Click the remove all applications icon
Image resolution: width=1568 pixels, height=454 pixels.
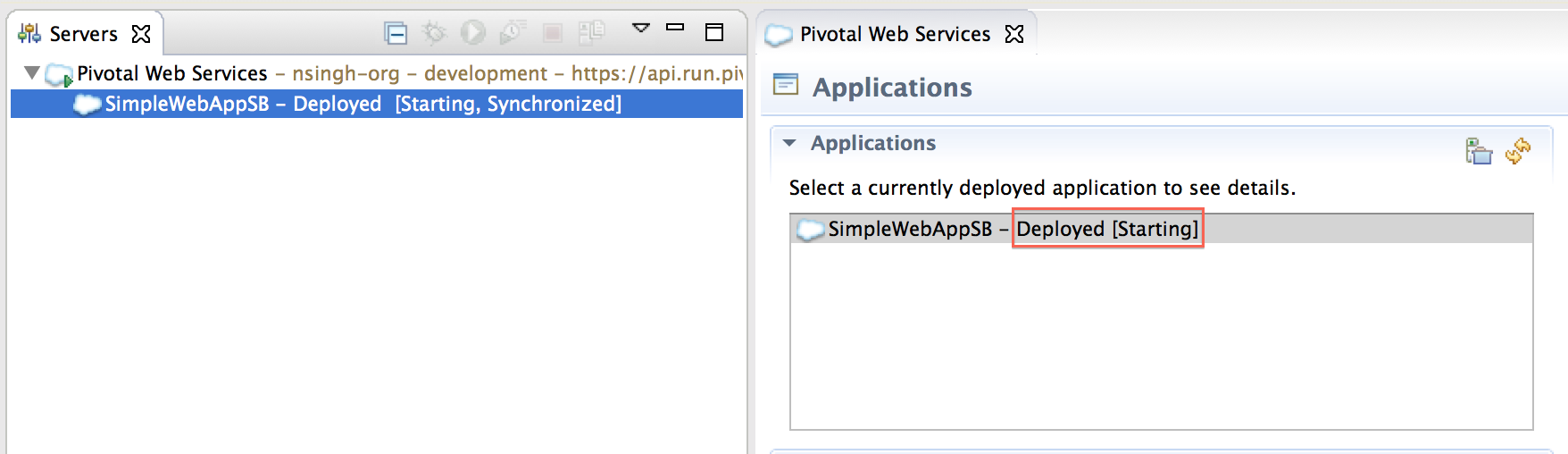pyautogui.click(x=1479, y=151)
